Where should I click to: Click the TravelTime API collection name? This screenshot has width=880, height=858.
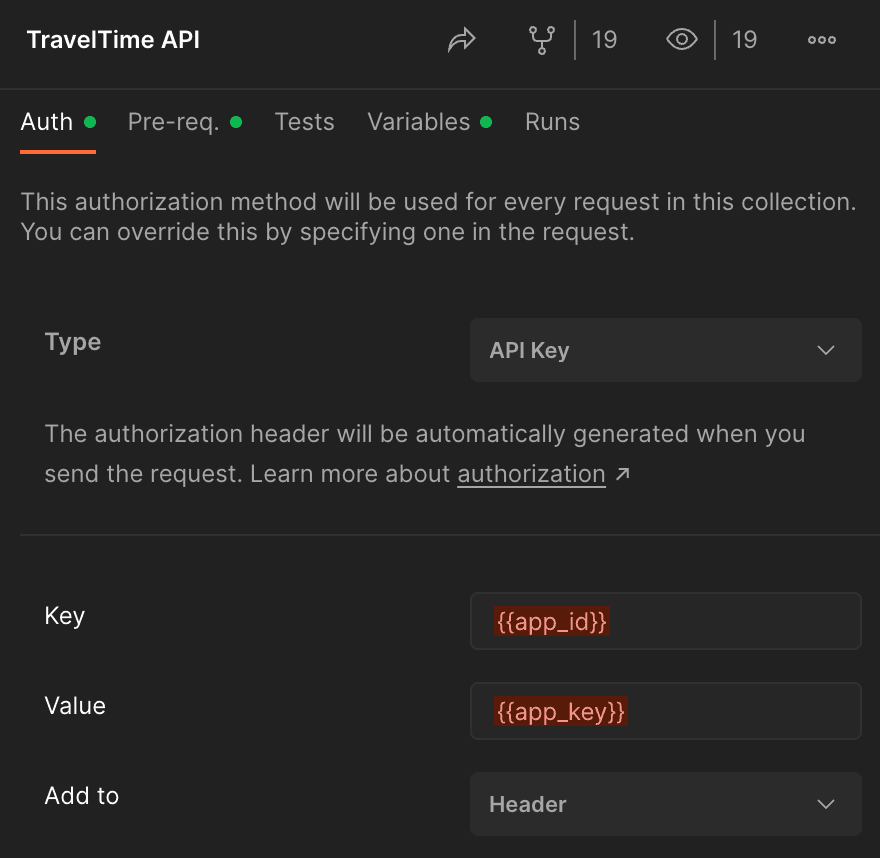tap(113, 40)
